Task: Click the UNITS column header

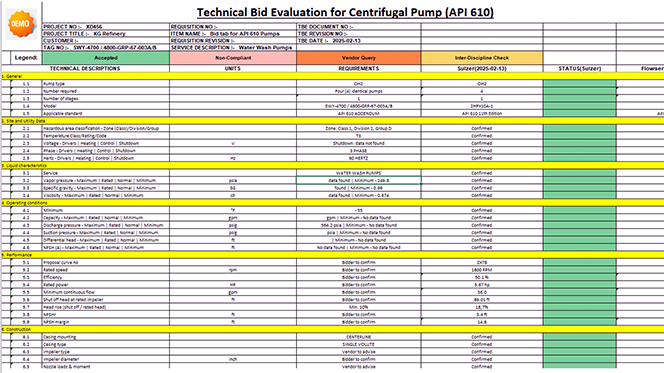Action: pyautogui.click(x=233, y=69)
